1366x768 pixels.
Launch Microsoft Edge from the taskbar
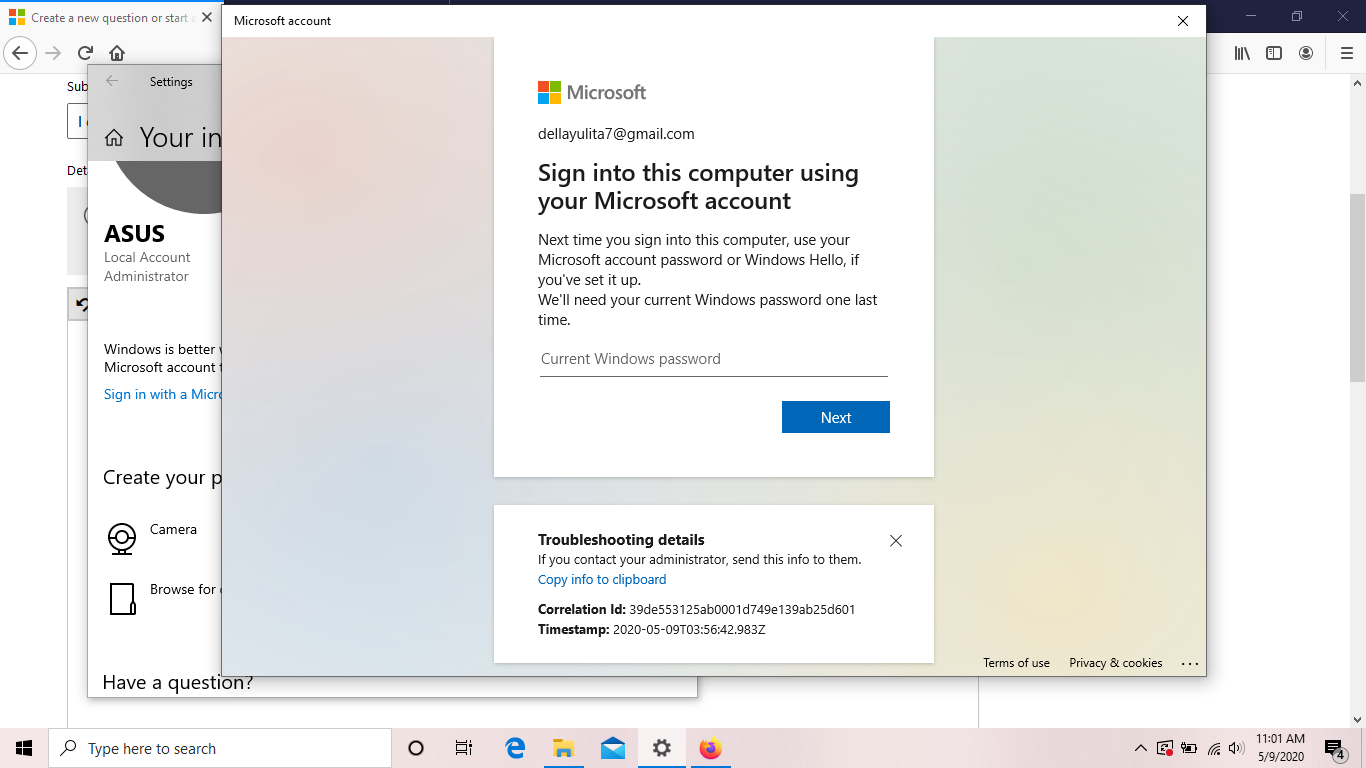tap(515, 748)
